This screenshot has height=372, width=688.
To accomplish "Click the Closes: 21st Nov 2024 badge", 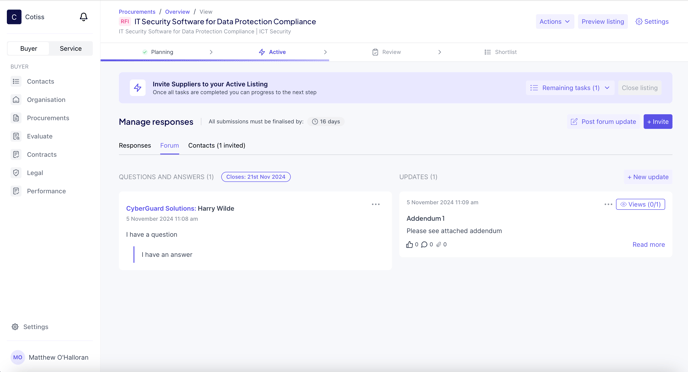I will point(256,177).
